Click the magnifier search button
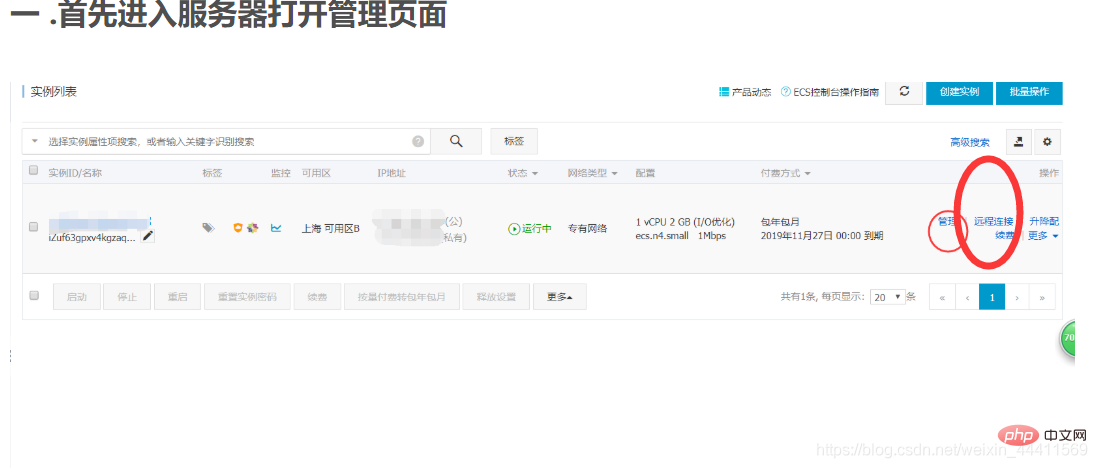This screenshot has height=468, width=1097. pyautogui.click(x=456, y=141)
